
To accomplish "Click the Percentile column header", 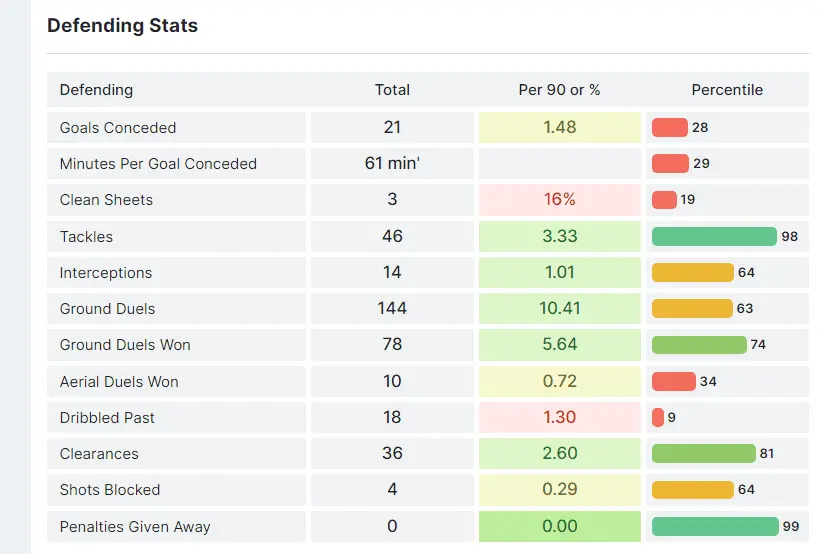I will point(727,90).
